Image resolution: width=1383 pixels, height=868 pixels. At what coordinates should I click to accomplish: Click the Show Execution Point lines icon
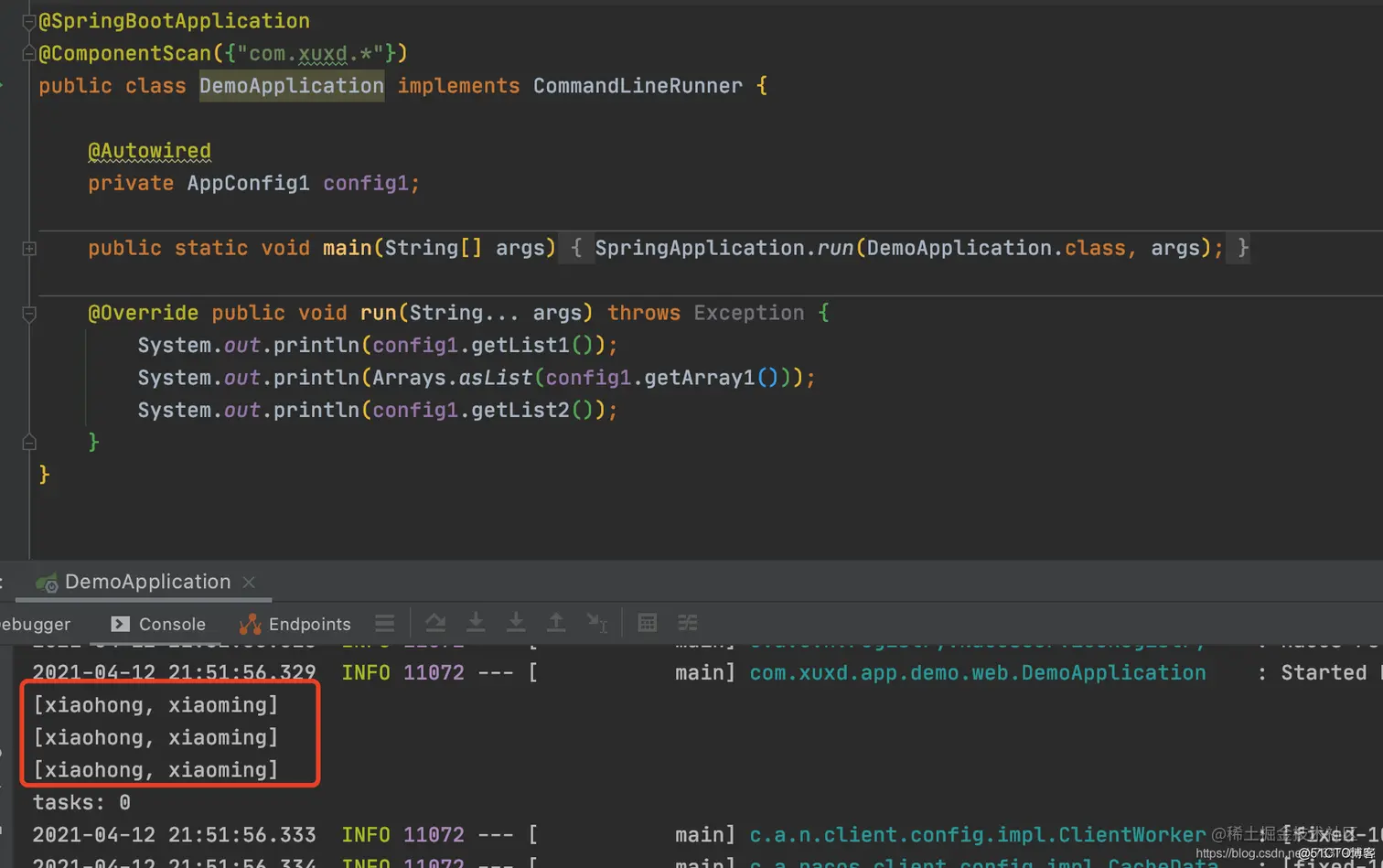point(385,624)
